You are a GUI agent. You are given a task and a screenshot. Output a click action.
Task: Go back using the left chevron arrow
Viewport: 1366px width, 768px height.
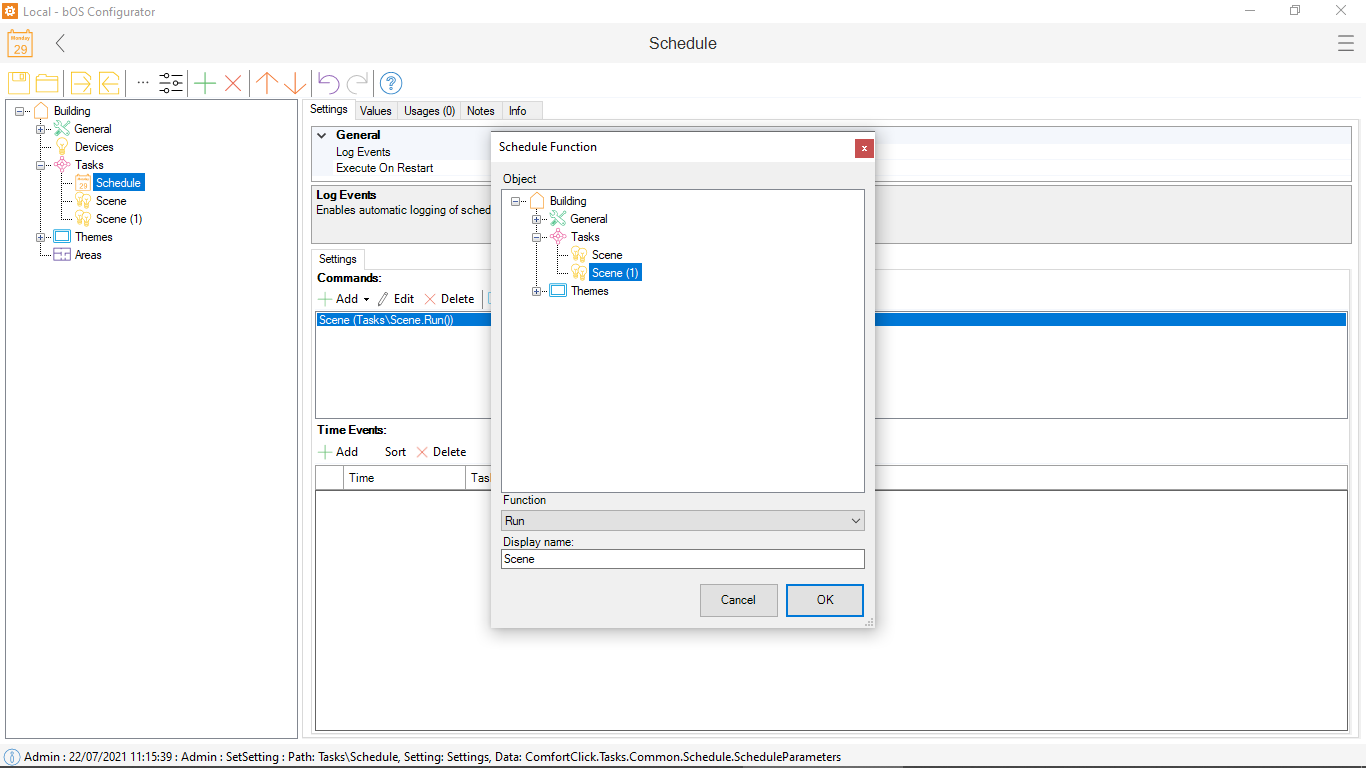point(61,43)
